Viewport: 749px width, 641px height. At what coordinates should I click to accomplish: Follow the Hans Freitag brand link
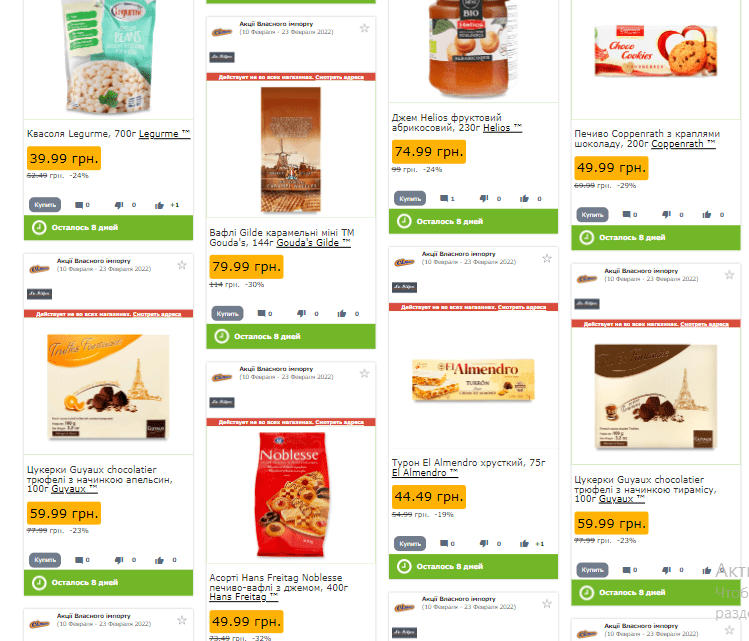[x=244, y=597]
